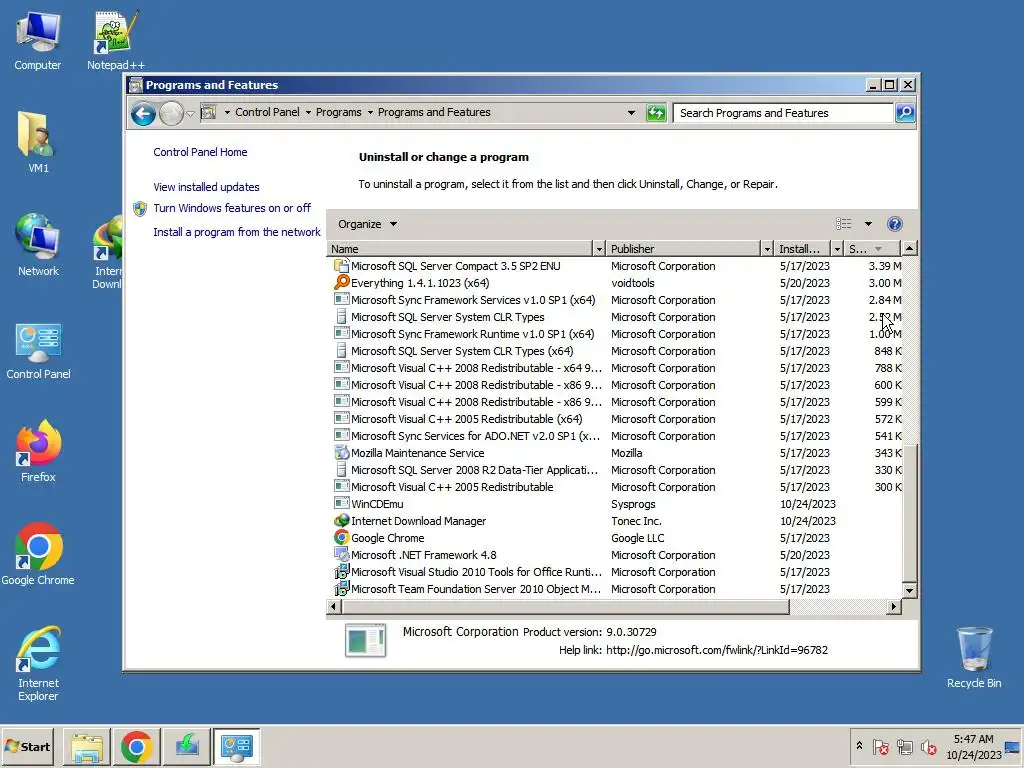The width and height of the screenshot is (1024, 768).
Task: Sort by the Publisher column header
Action: pyautogui.click(x=684, y=249)
